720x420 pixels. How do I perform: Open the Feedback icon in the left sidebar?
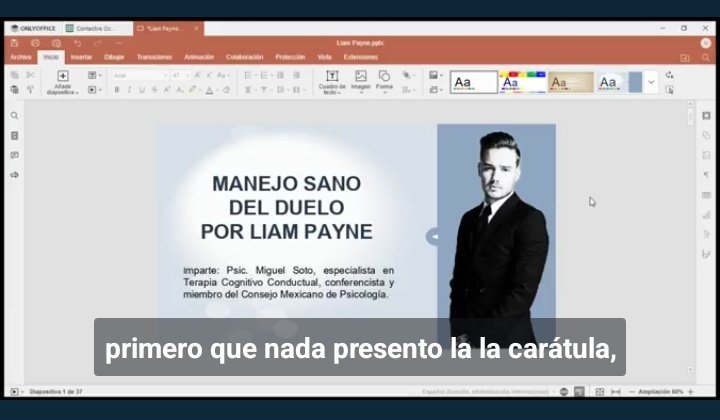point(15,175)
